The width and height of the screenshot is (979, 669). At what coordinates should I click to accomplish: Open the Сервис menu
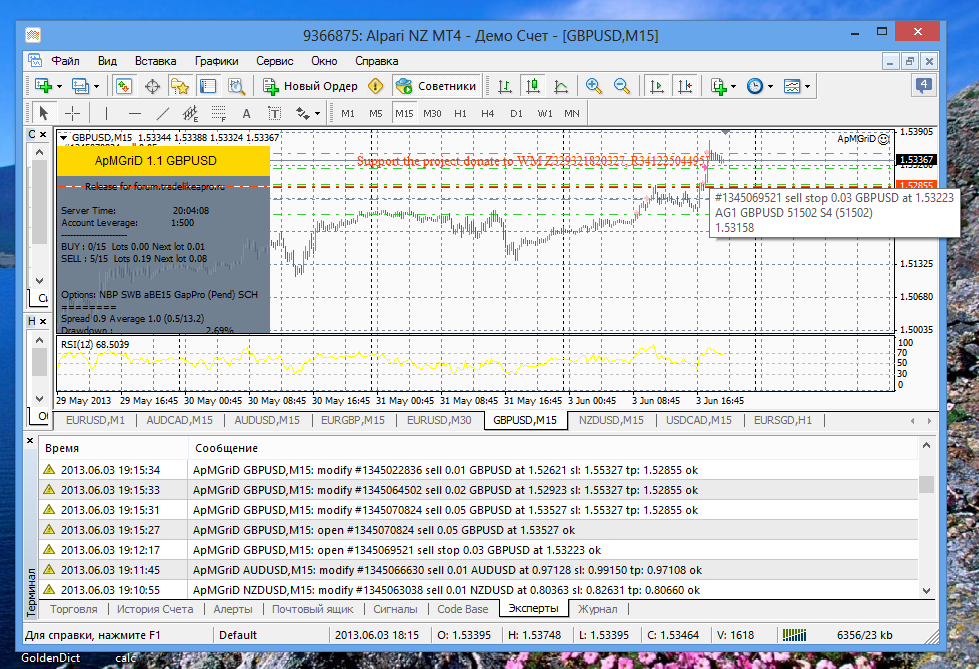[274, 61]
